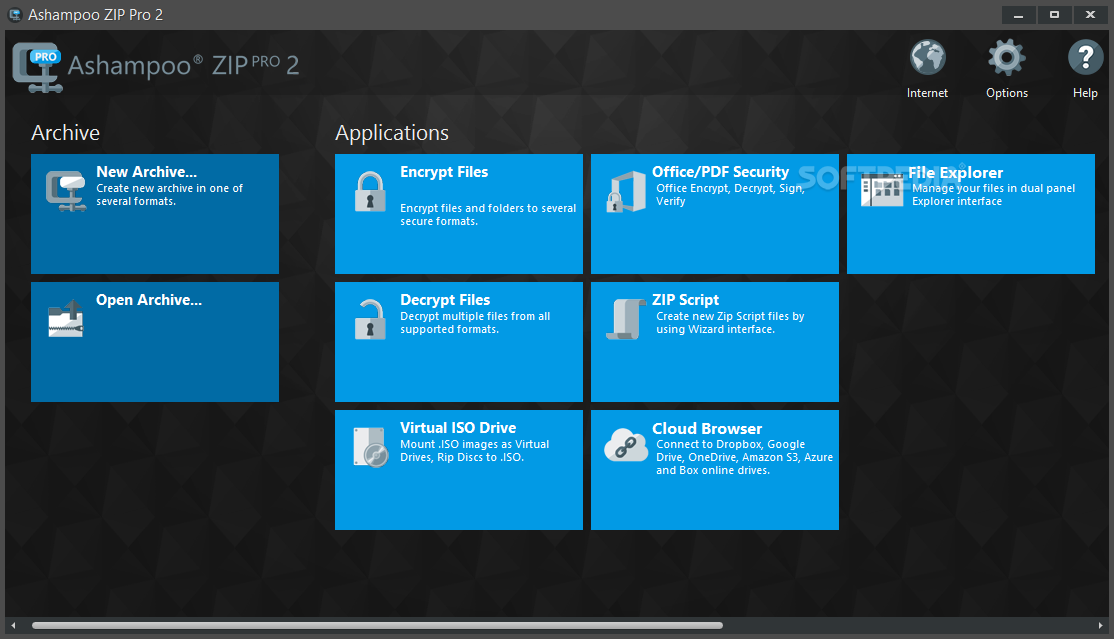Click 'Create new Zip Script files by' text
Viewport: 1114px width, 639px height.
[730, 316]
